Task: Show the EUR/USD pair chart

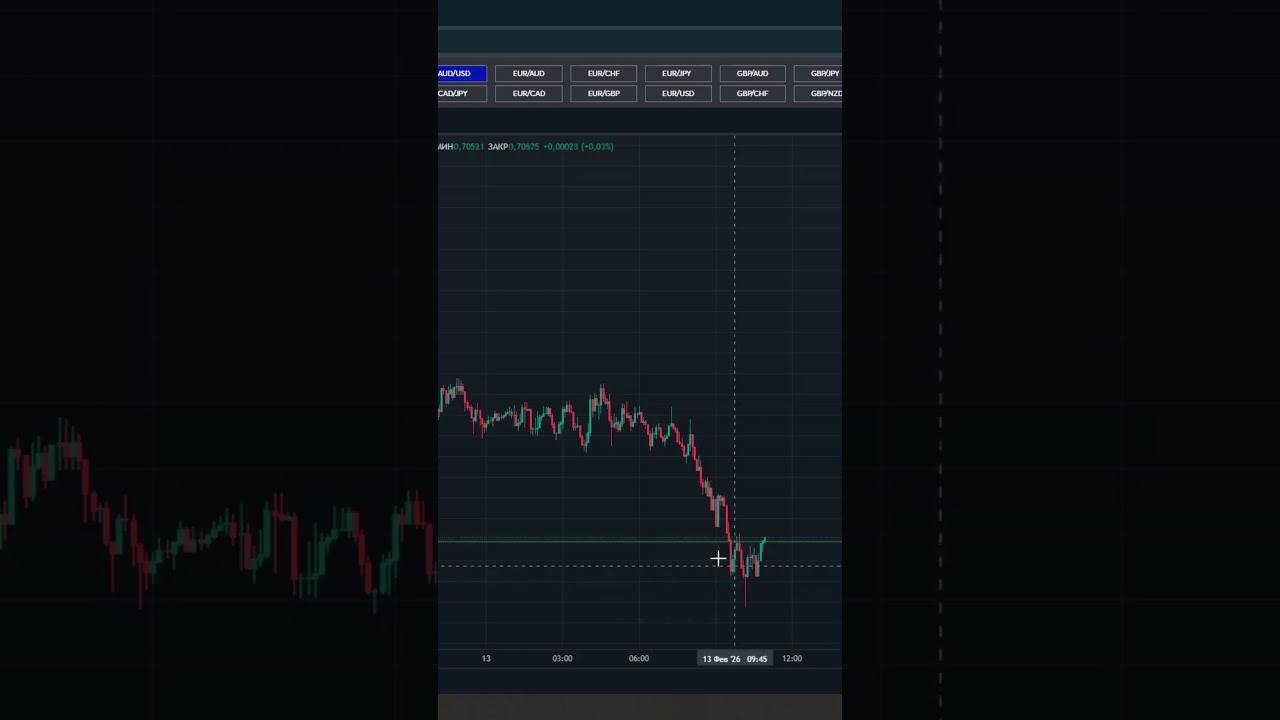Action: (x=678, y=93)
